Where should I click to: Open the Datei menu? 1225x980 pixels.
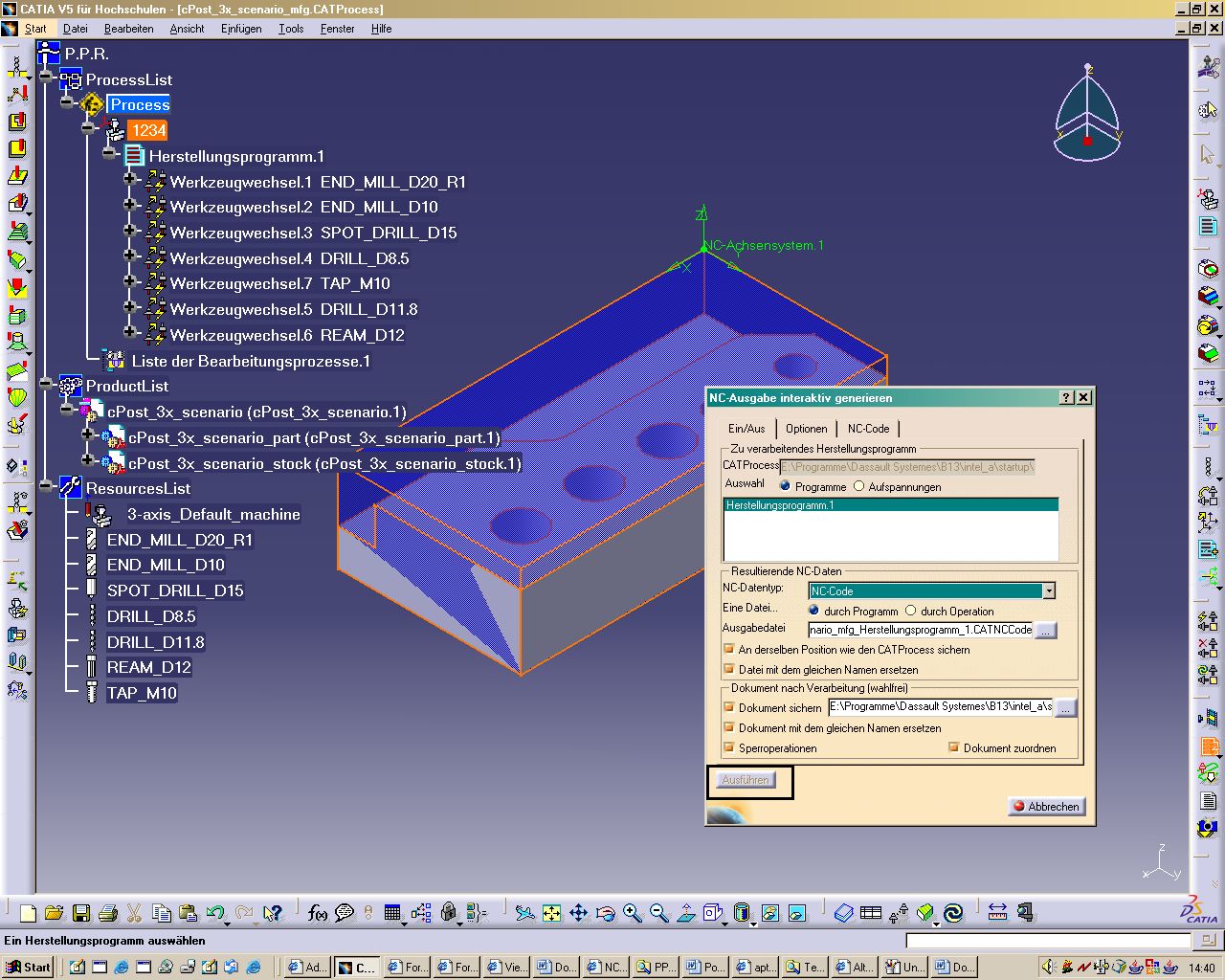76,29
